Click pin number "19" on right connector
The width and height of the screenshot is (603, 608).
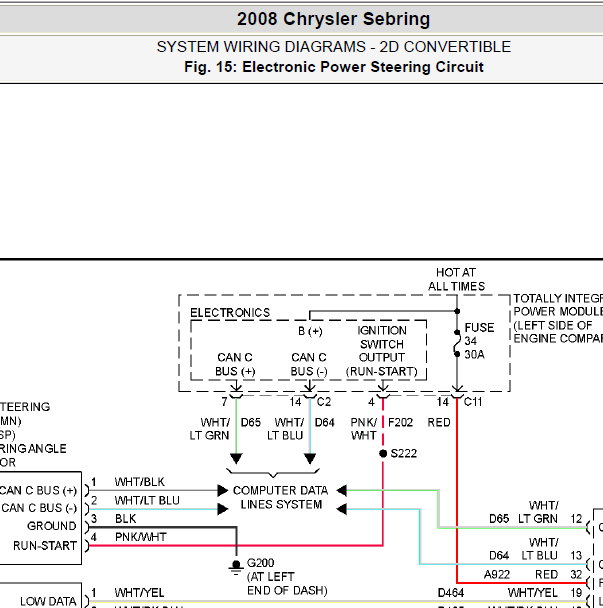pos(576,593)
